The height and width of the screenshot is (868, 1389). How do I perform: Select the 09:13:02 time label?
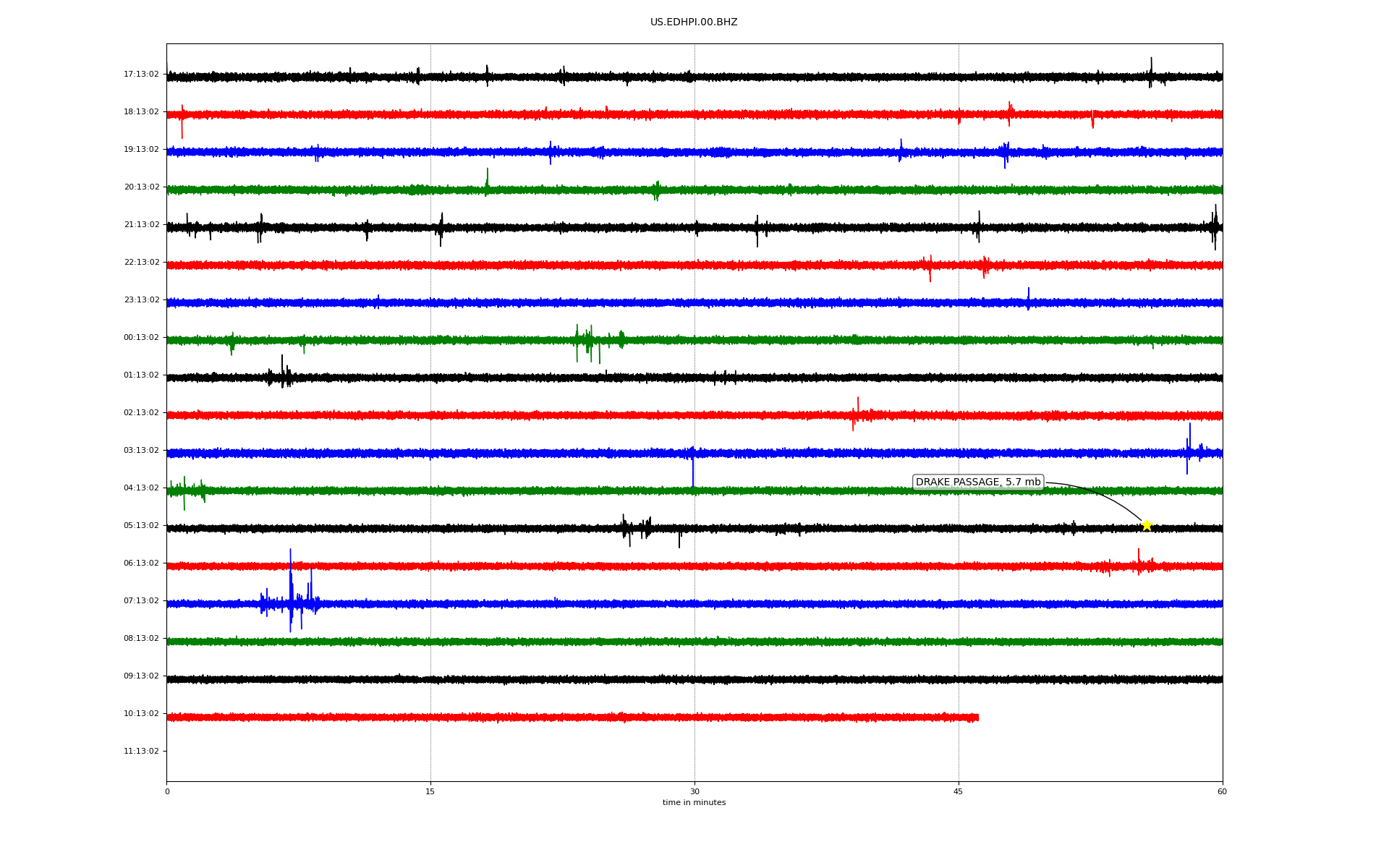tap(141, 676)
